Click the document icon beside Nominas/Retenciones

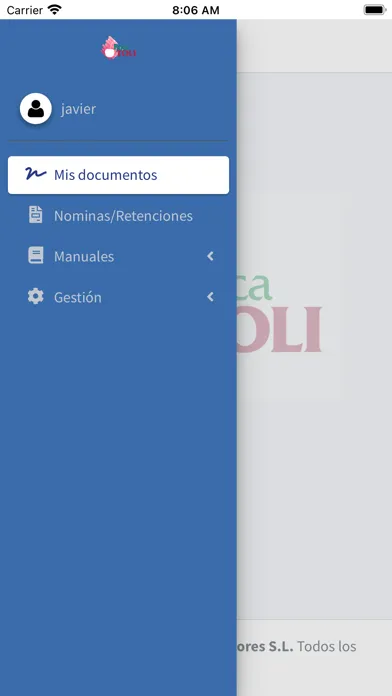pos(36,215)
